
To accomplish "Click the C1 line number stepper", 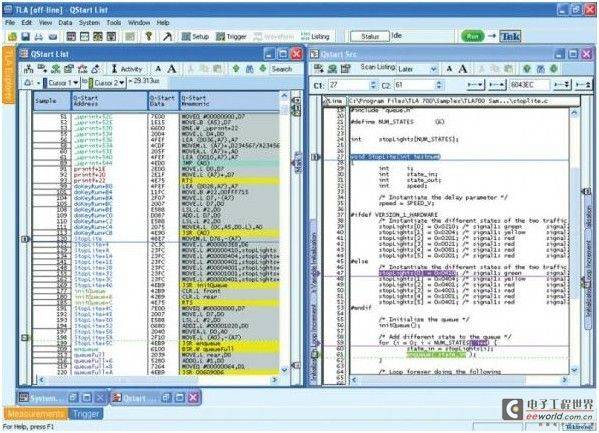I will pyautogui.click(x=373, y=85).
